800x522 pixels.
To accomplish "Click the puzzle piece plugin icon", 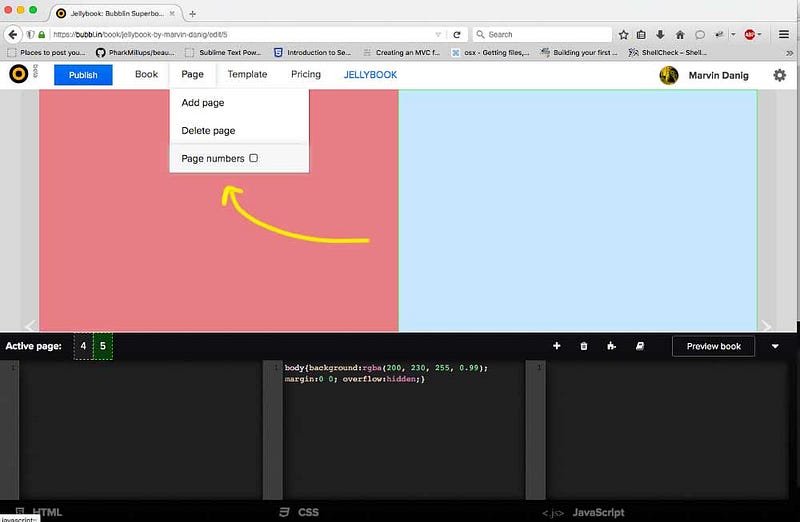I will (x=611, y=346).
